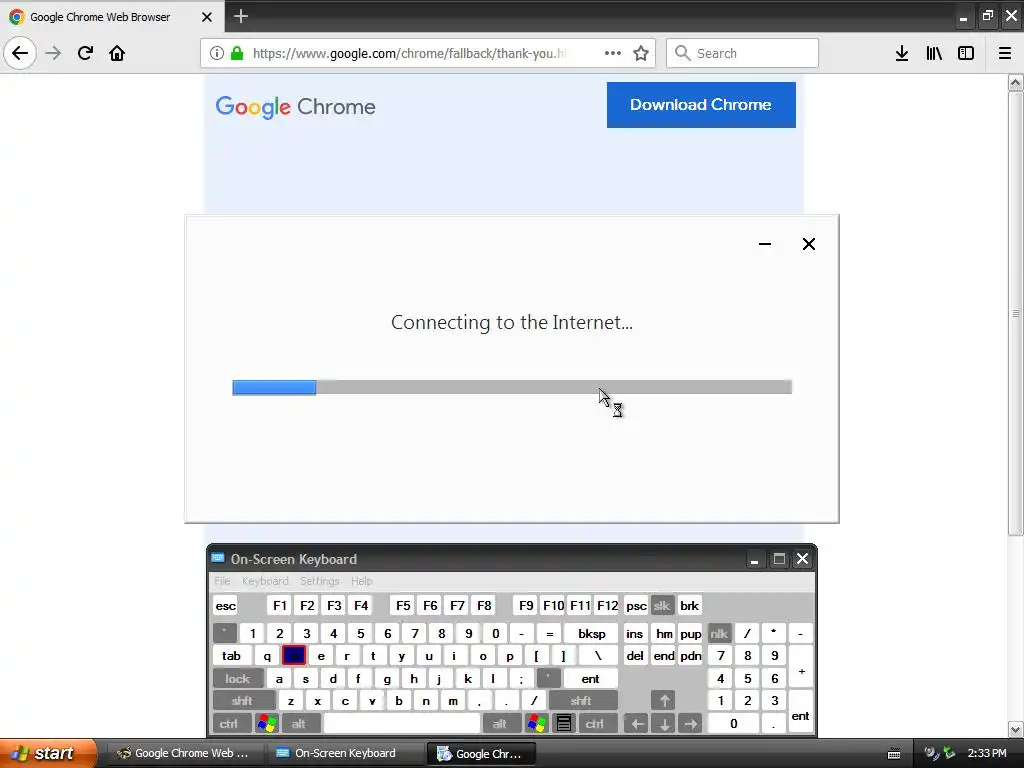Toggle the left shft key
This screenshot has height=768, width=1024.
tap(242, 701)
